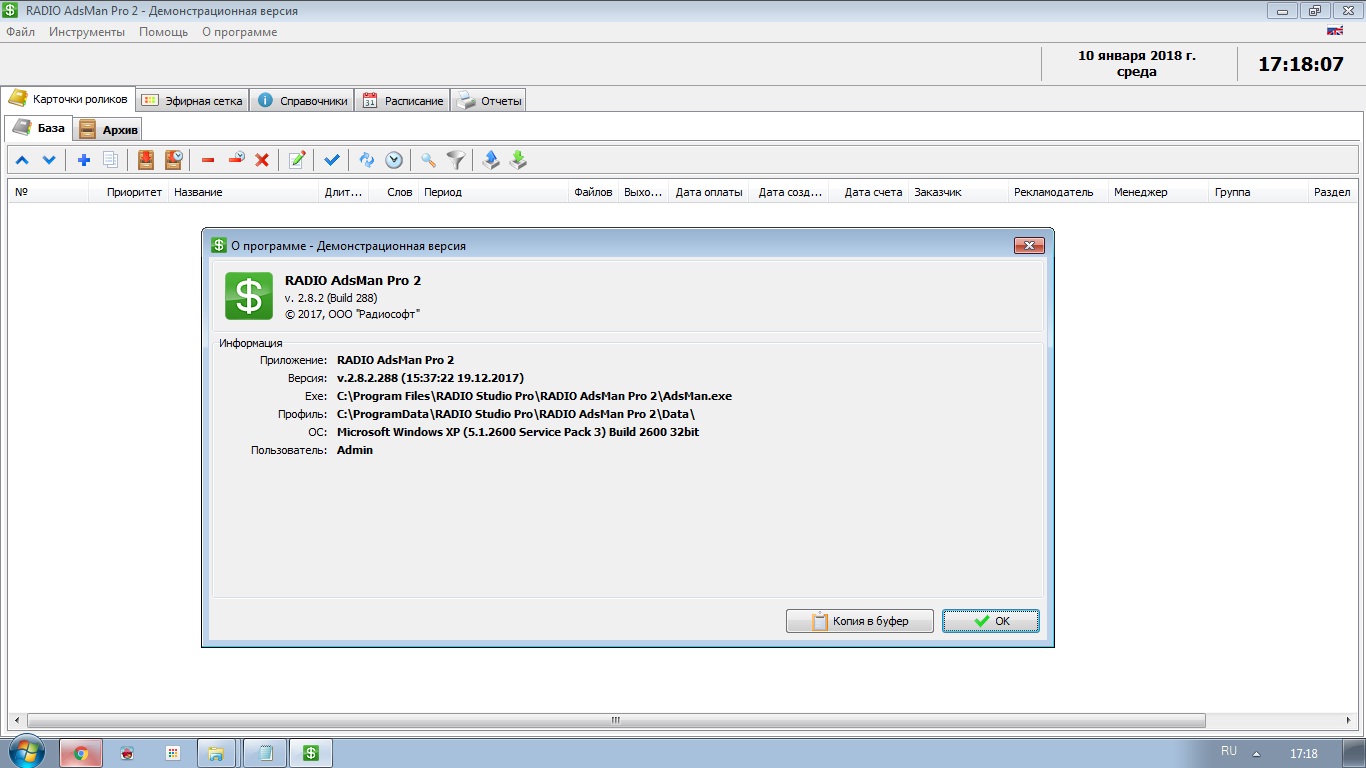Switch to the Расписание tab
Image resolution: width=1366 pixels, height=768 pixels.
pyautogui.click(x=402, y=101)
